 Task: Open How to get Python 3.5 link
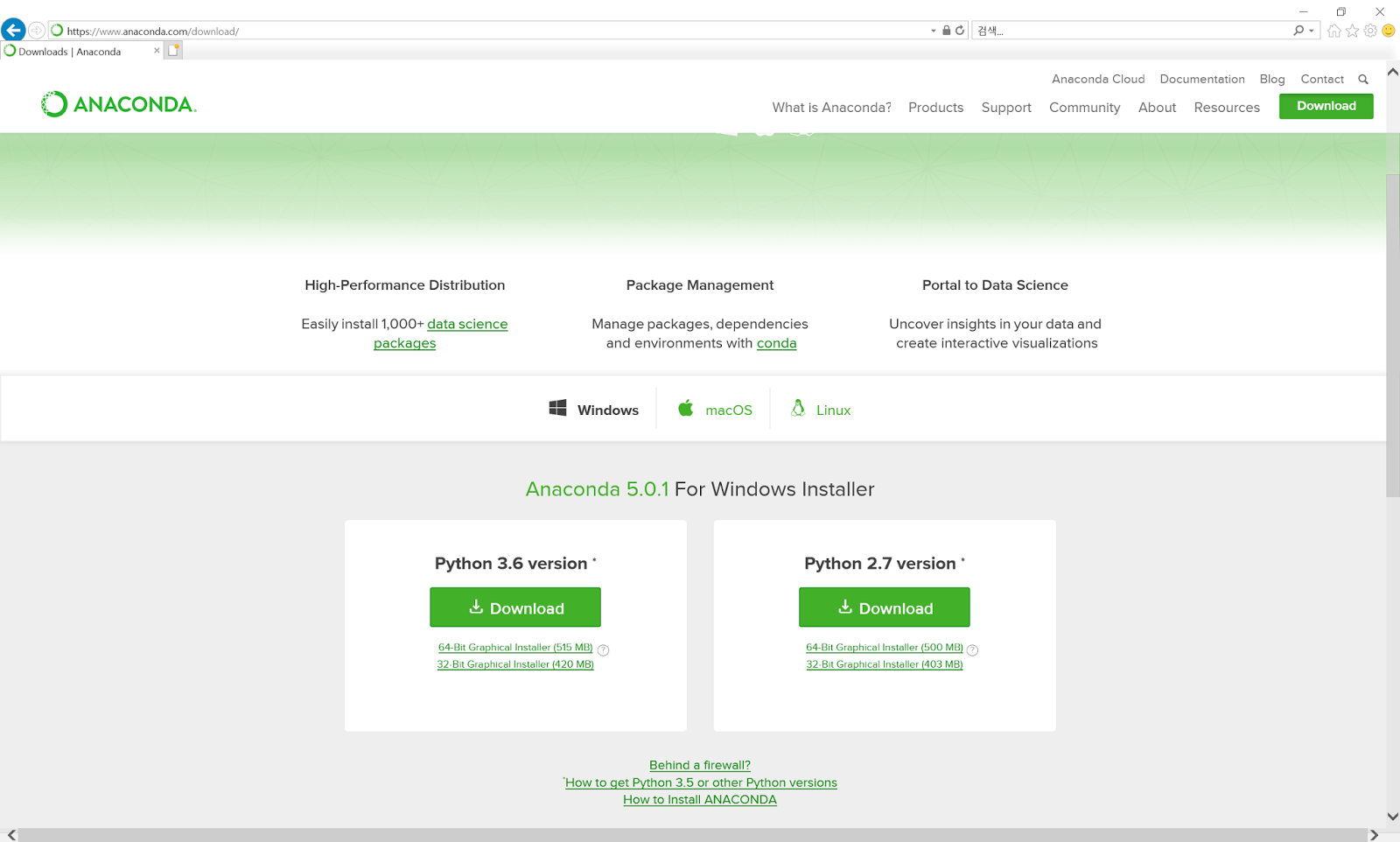[701, 782]
